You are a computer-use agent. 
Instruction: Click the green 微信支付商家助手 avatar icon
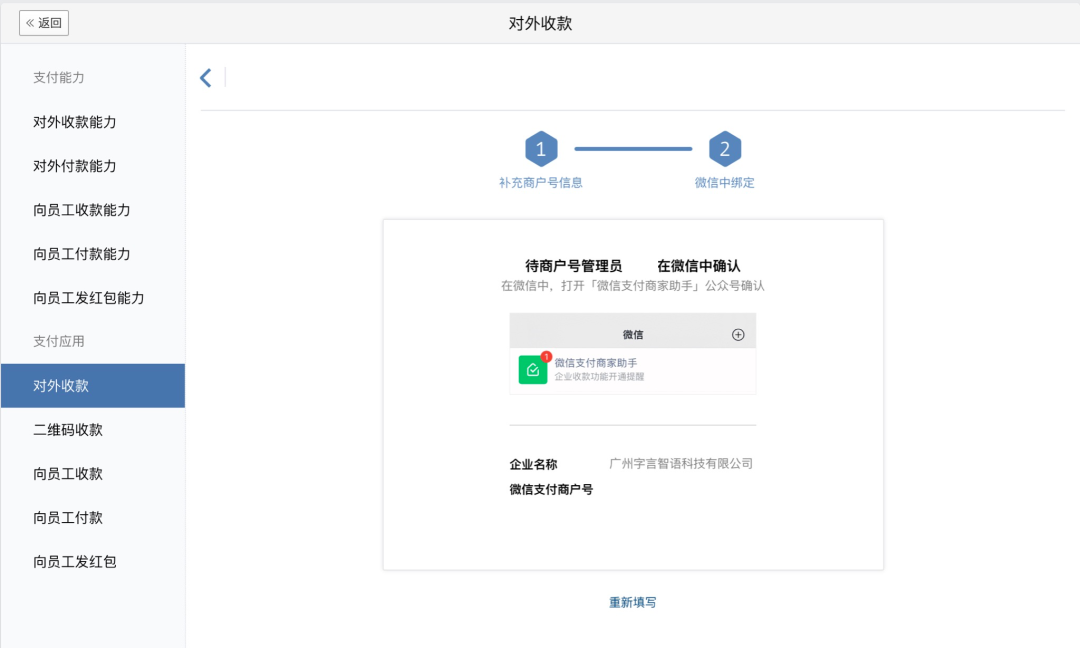pyautogui.click(x=533, y=369)
